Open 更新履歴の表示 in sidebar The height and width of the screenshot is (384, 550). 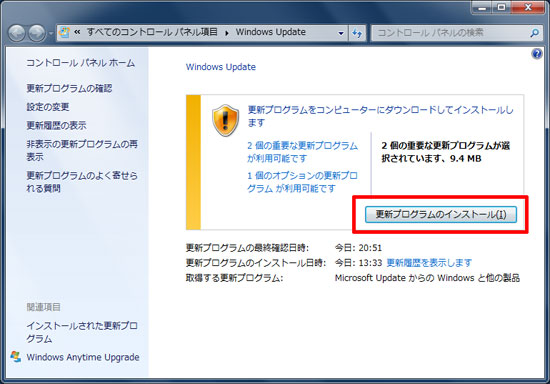click(56, 126)
